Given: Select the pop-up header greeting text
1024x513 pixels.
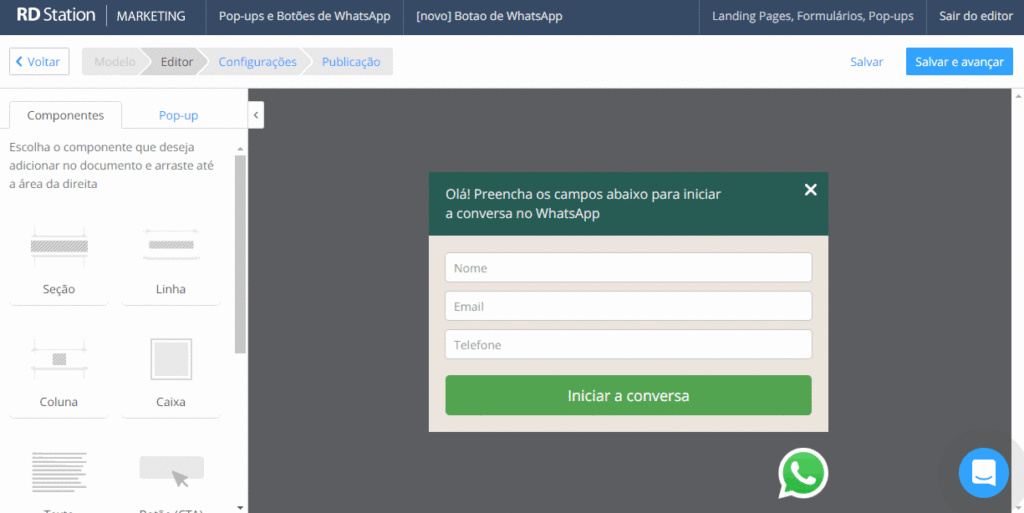Looking at the screenshot, I should 583,204.
